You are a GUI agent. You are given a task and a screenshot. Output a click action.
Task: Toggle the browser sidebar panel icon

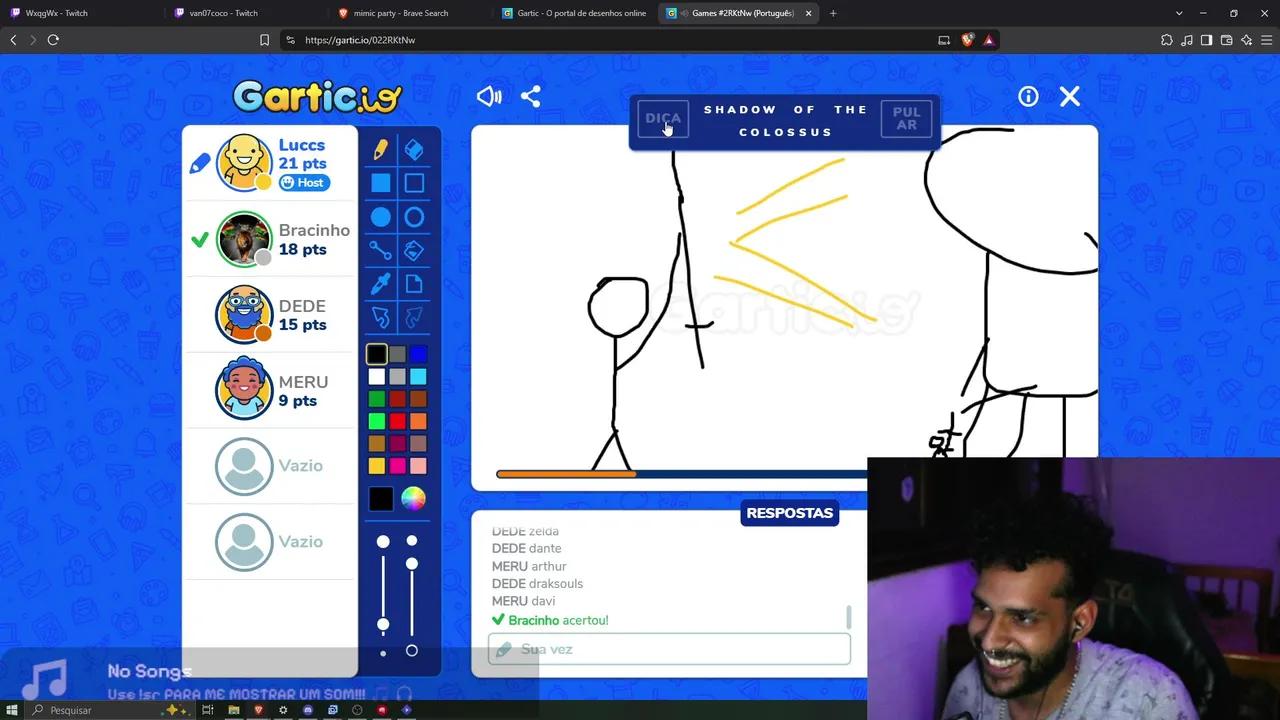tap(1207, 40)
